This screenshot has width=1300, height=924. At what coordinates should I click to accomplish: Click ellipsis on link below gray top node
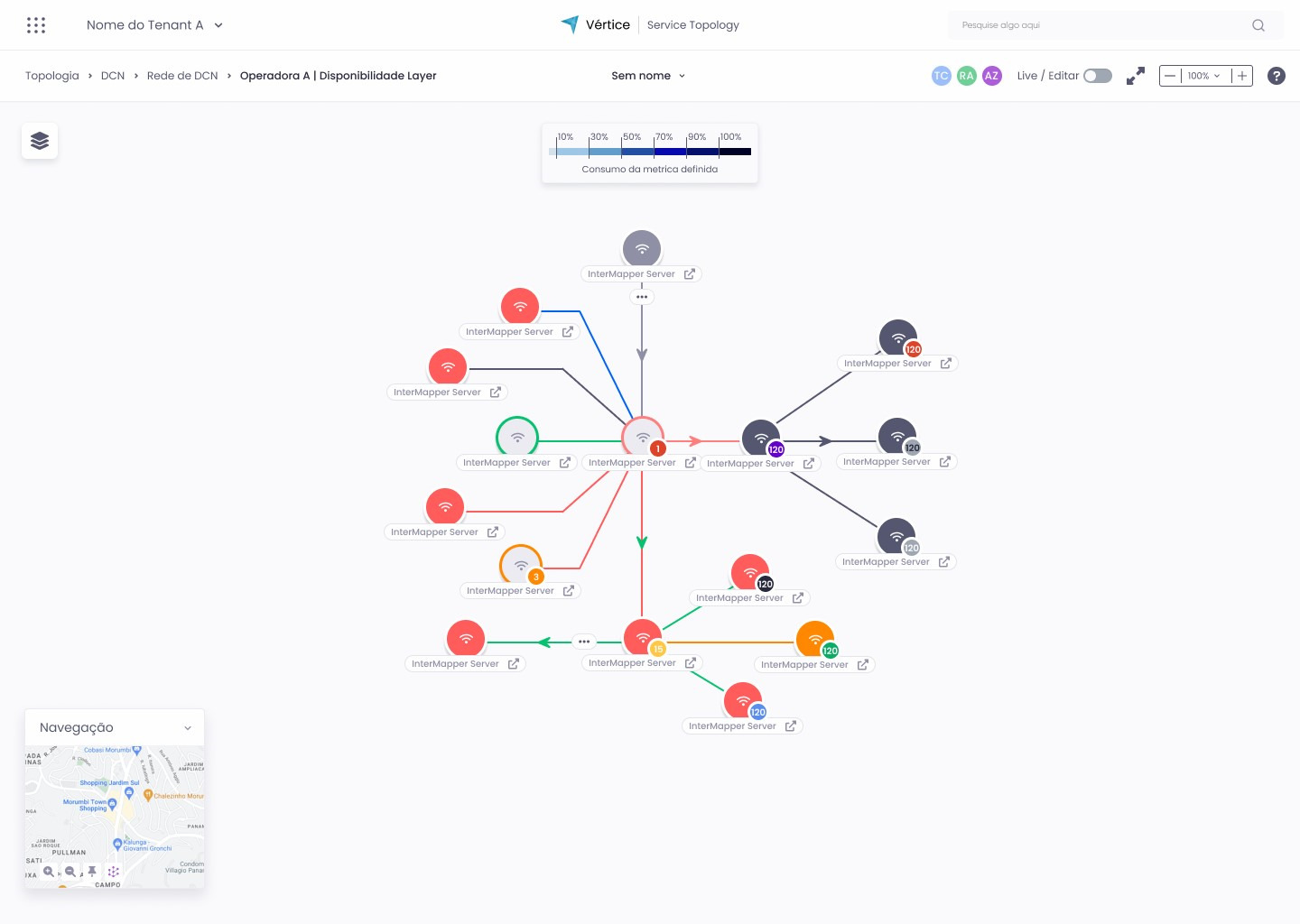point(642,297)
